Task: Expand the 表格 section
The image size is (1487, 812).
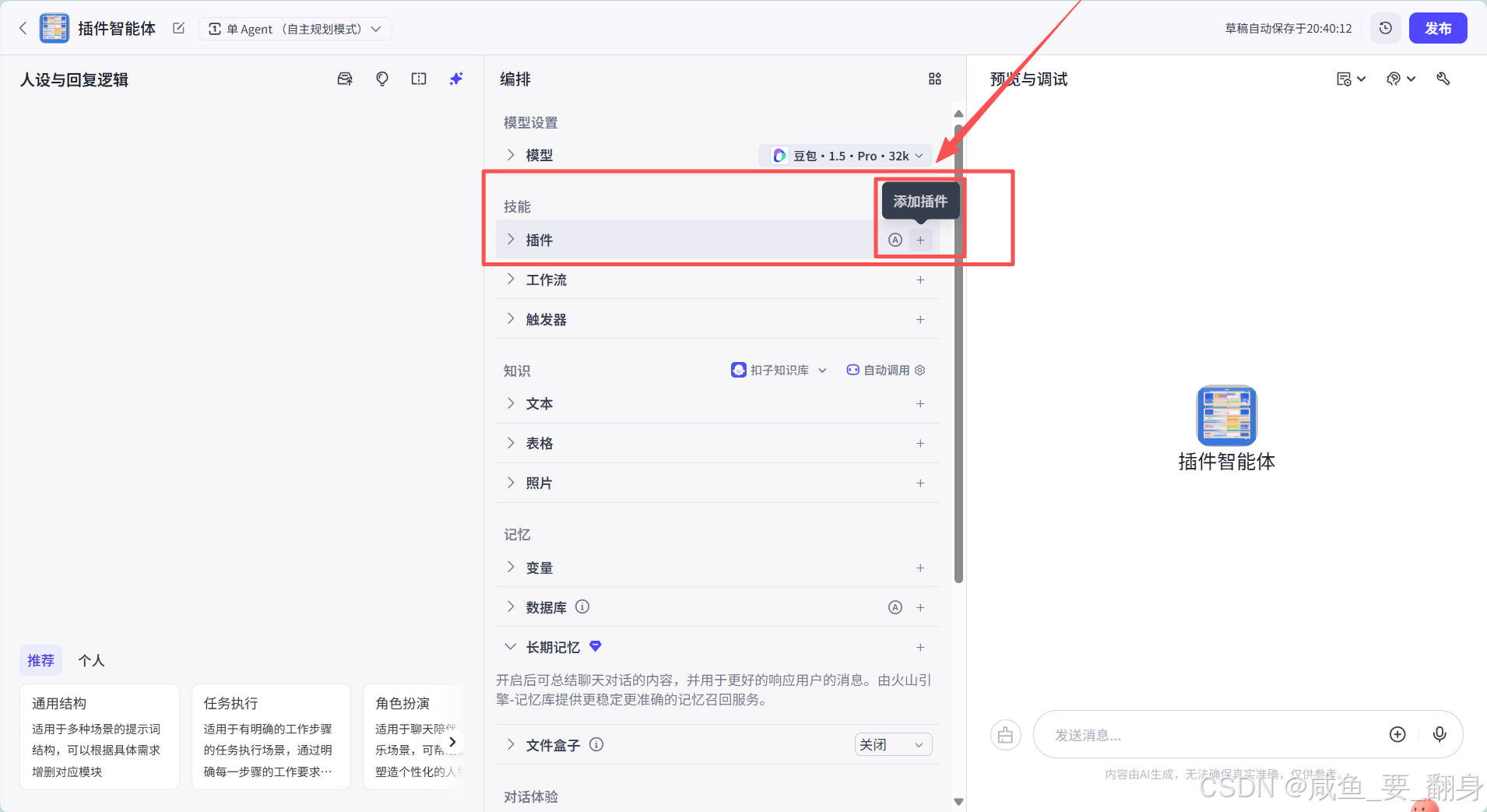Action: pos(511,442)
